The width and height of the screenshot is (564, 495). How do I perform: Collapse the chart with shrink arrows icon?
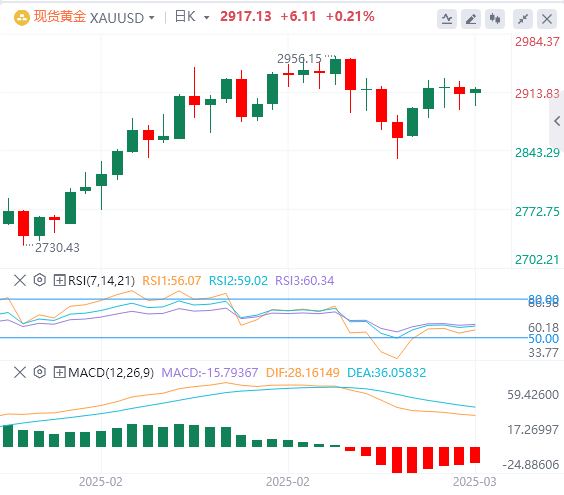pyautogui.click(x=523, y=19)
